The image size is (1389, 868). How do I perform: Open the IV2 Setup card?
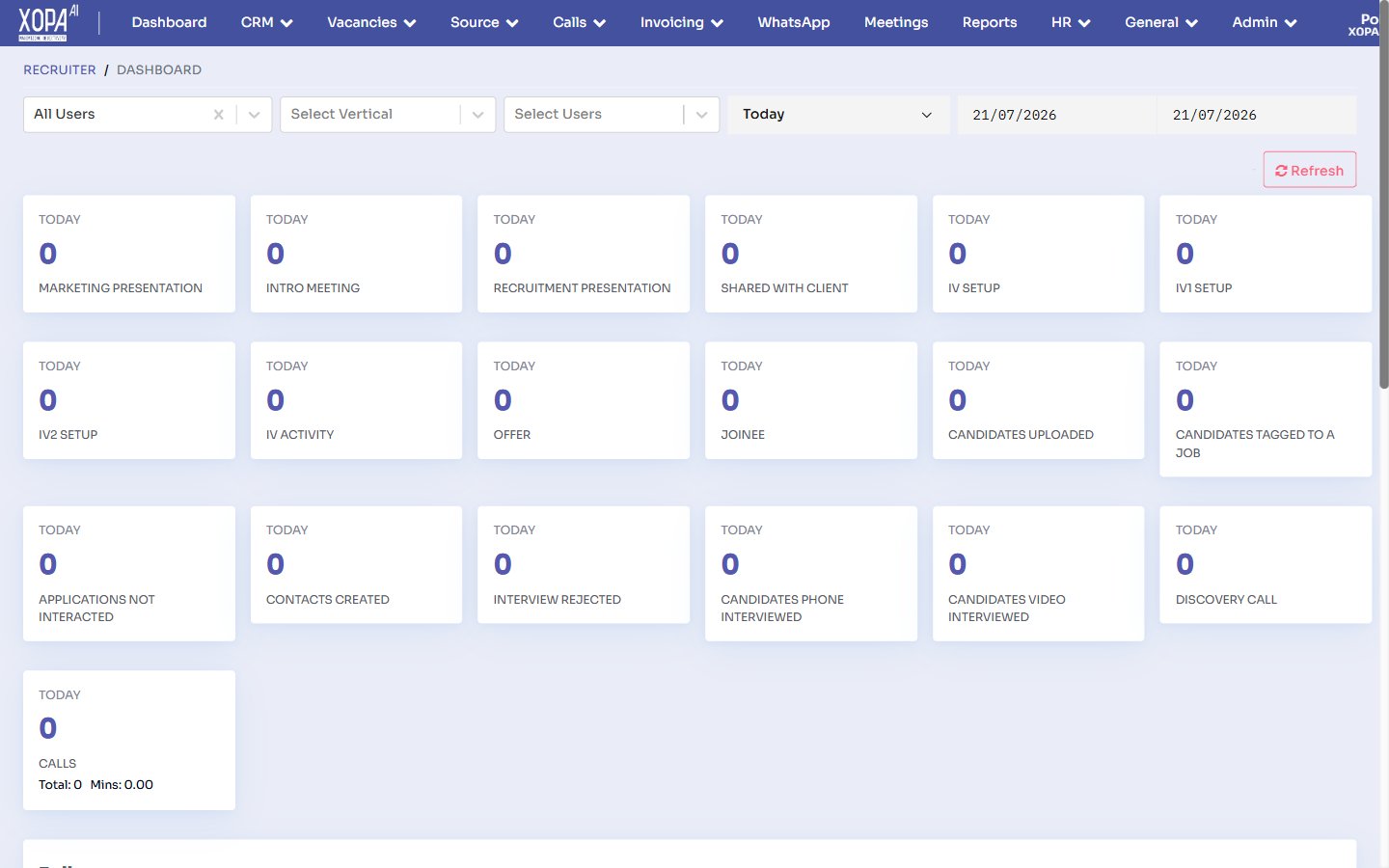pyautogui.click(x=129, y=400)
